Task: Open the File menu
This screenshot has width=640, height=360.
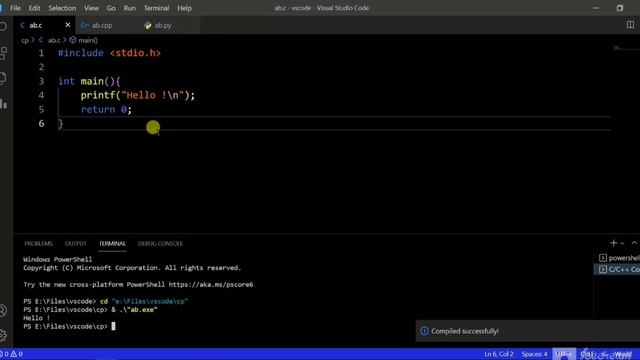Action: (x=16, y=8)
